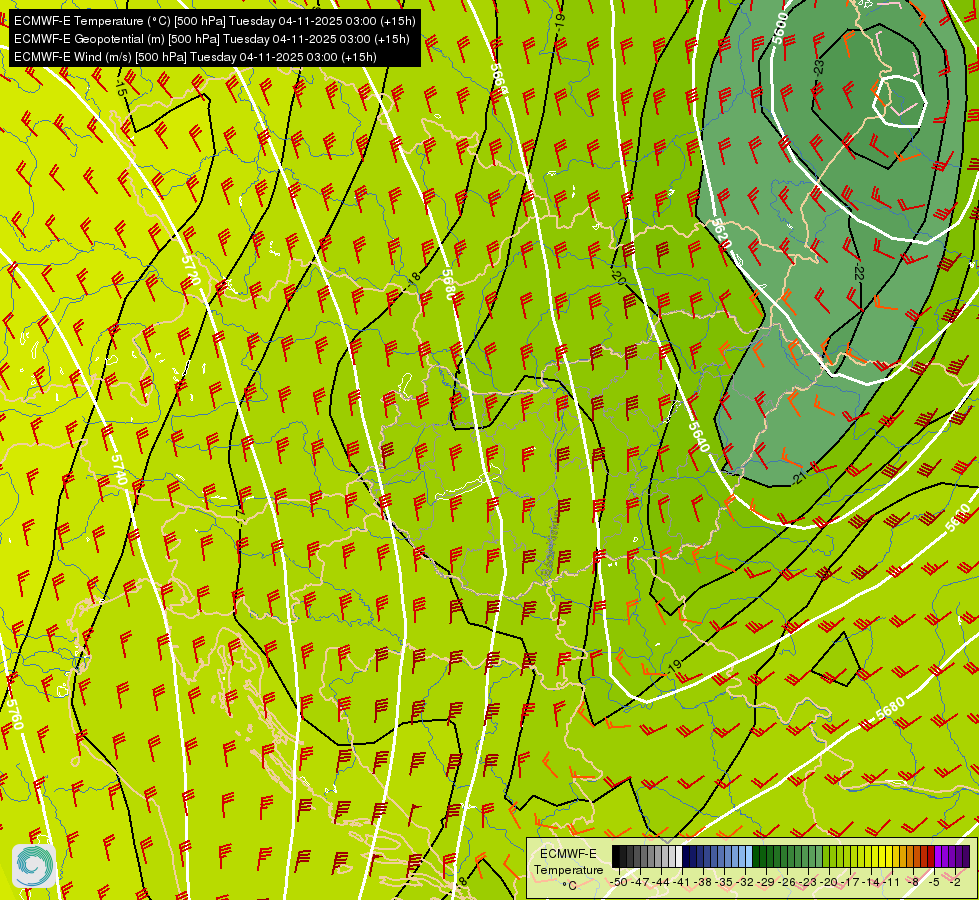Click the -2 tick label in legend

tap(955, 883)
